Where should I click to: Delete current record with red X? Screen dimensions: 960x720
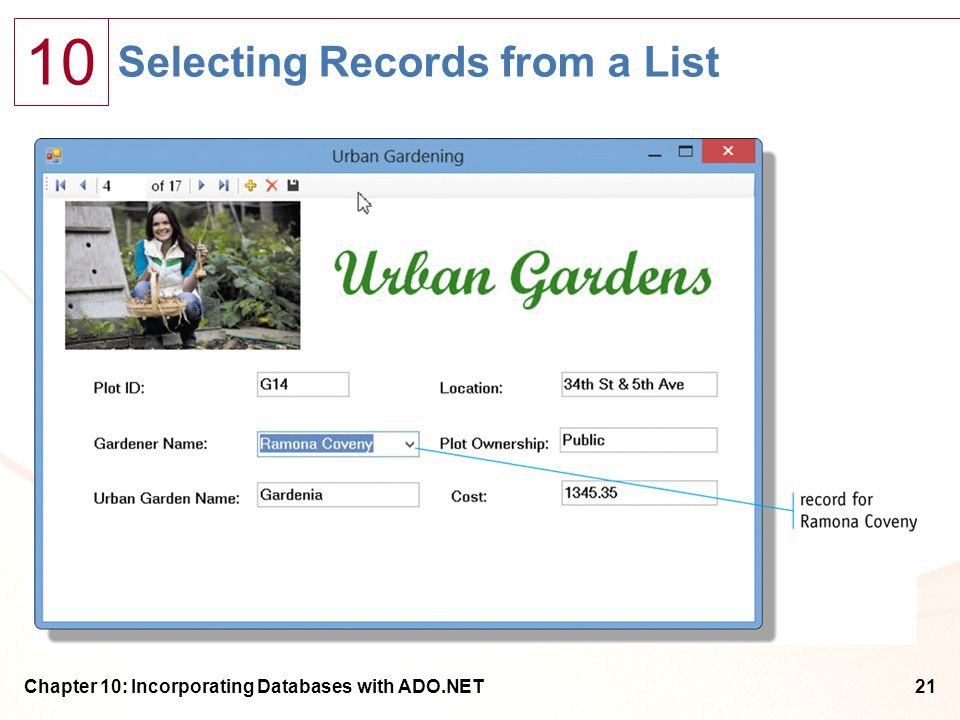coord(272,186)
